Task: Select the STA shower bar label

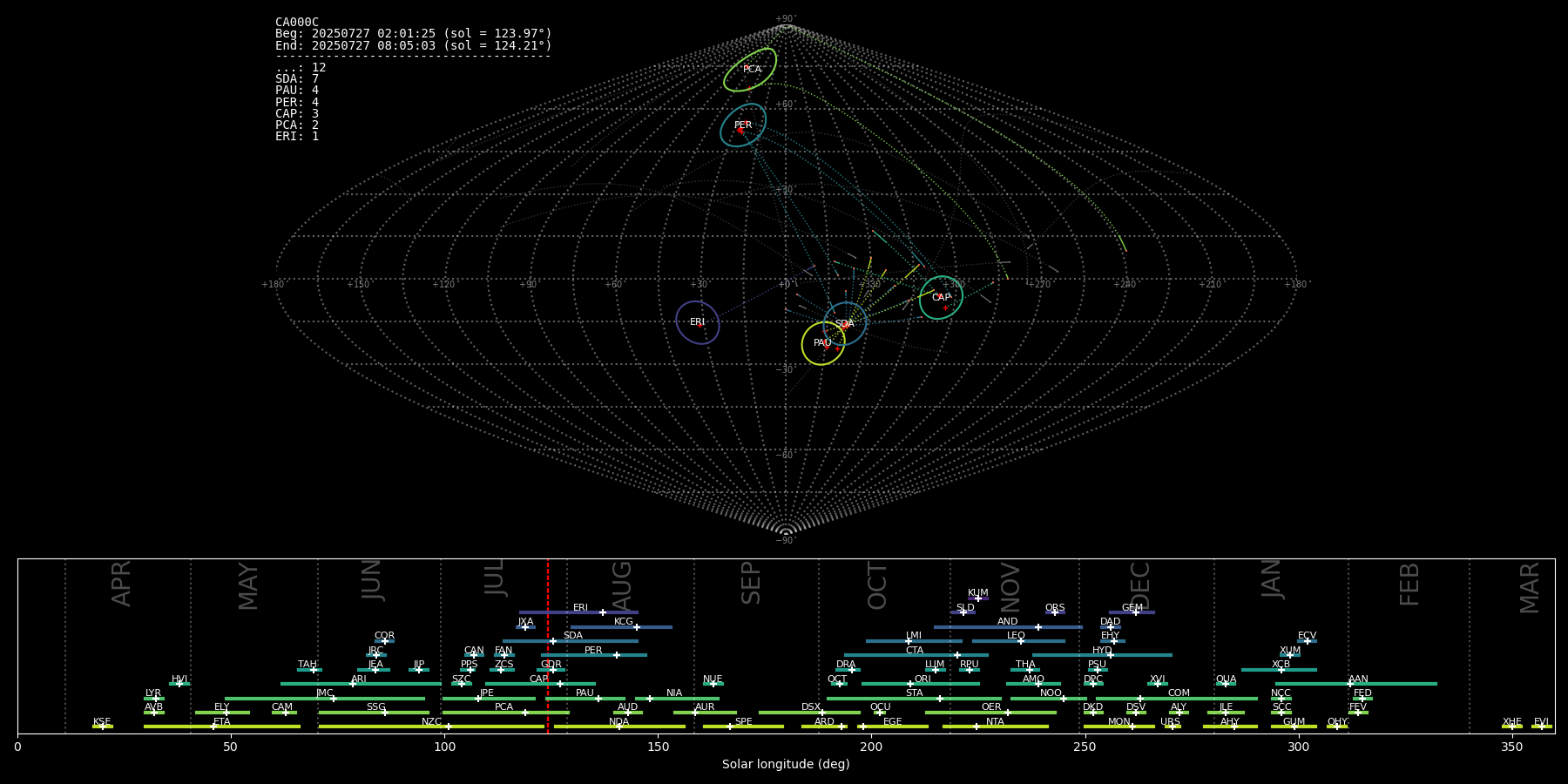Action: coord(914,693)
